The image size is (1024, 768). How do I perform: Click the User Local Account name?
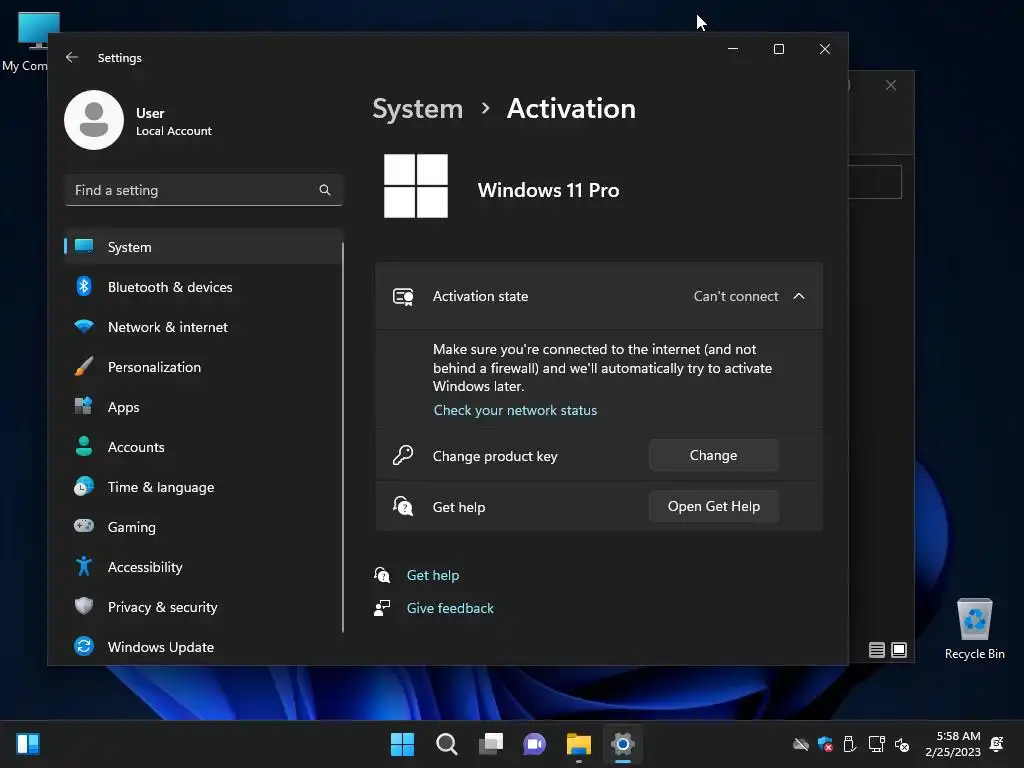[174, 121]
